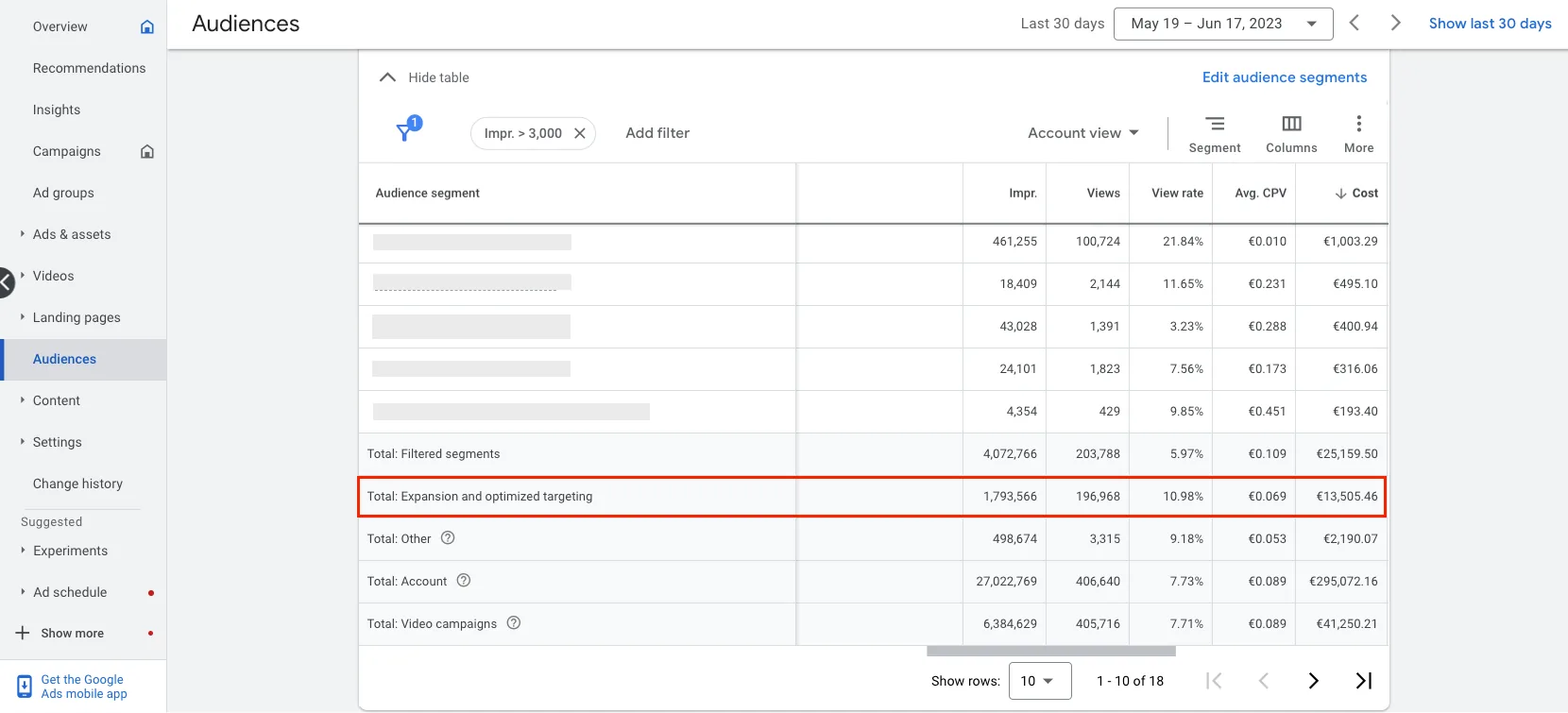Open the filter funnel icon
Screen dimensions: 1568x713
[408, 130]
